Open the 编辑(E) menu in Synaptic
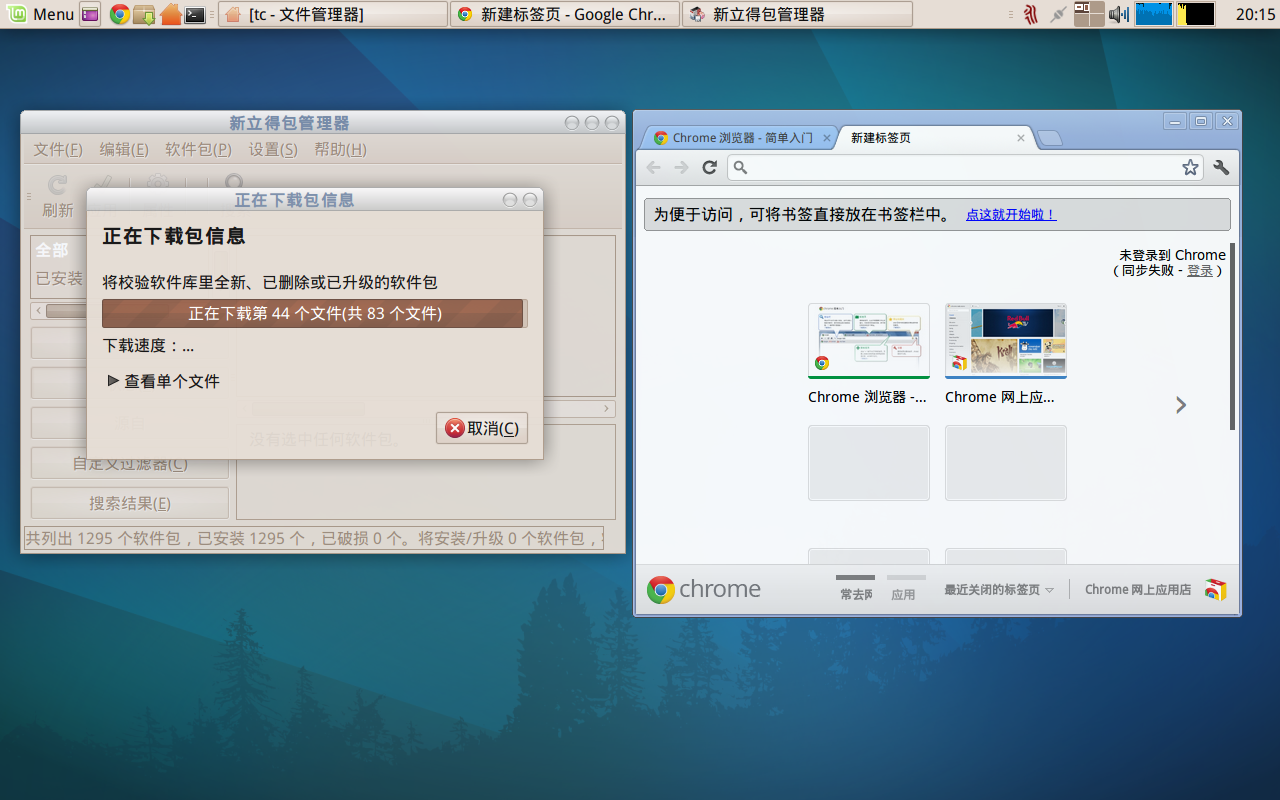Screen dimensions: 1280x800 point(124,149)
